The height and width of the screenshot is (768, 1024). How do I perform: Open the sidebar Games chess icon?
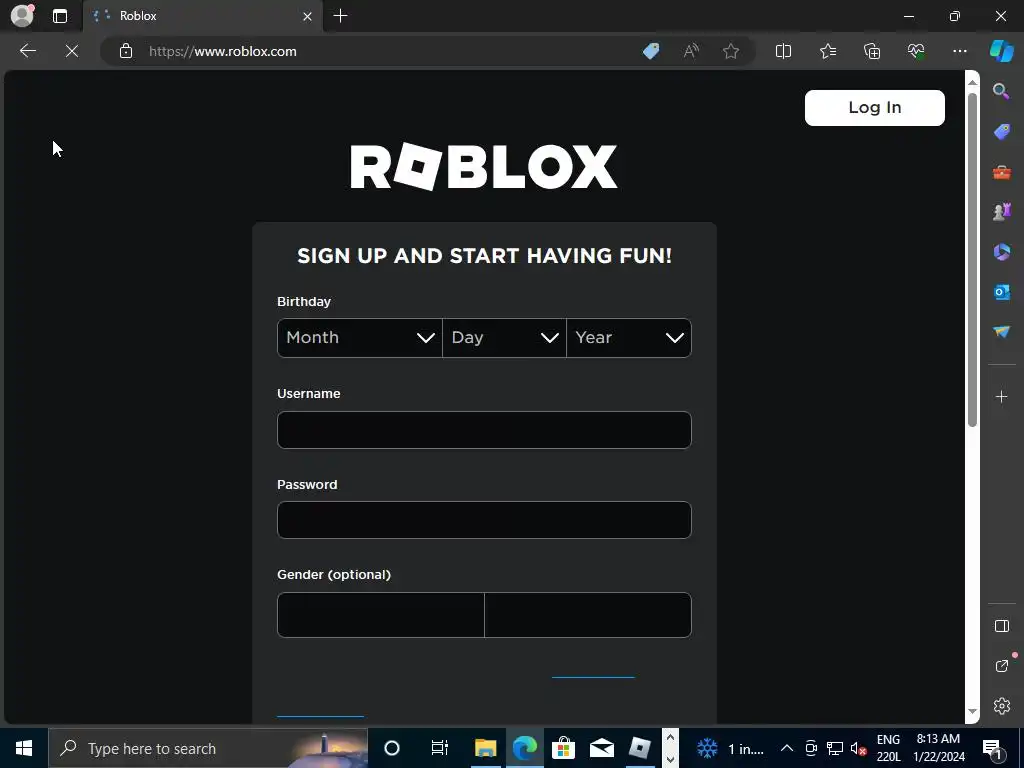point(1001,212)
